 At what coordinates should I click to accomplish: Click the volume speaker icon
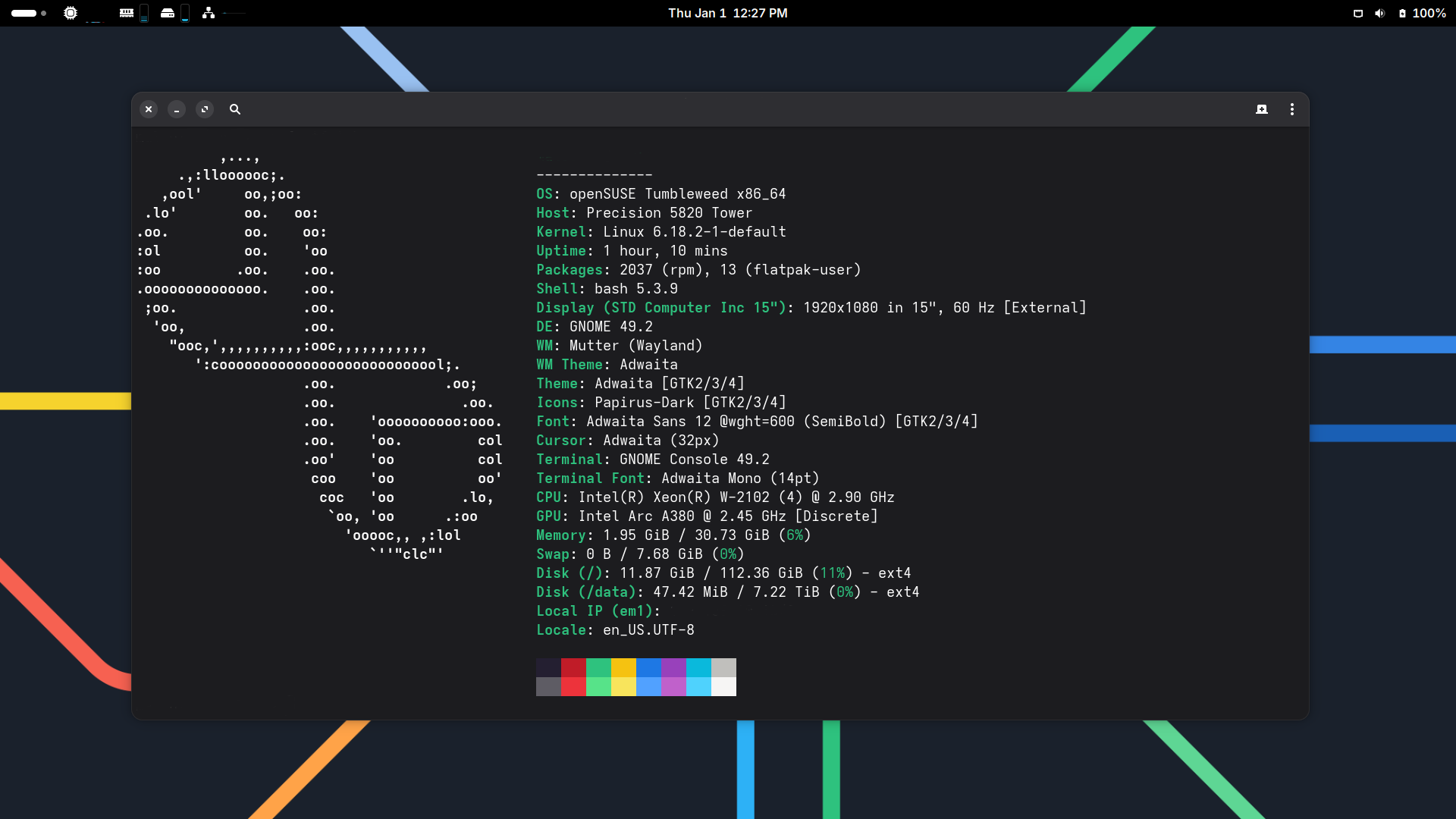pos(1379,13)
